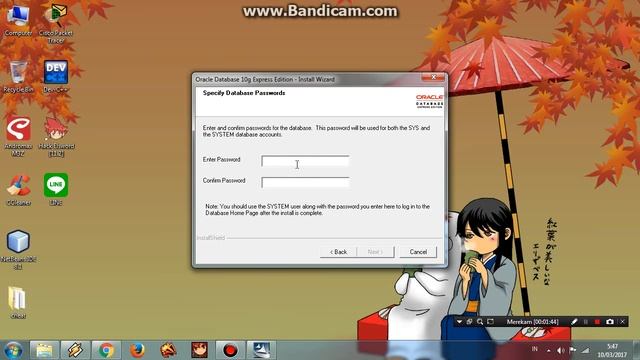This screenshot has height=360, width=640.
Task: Switch to the installer taskbar item
Action: click(x=261, y=350)
